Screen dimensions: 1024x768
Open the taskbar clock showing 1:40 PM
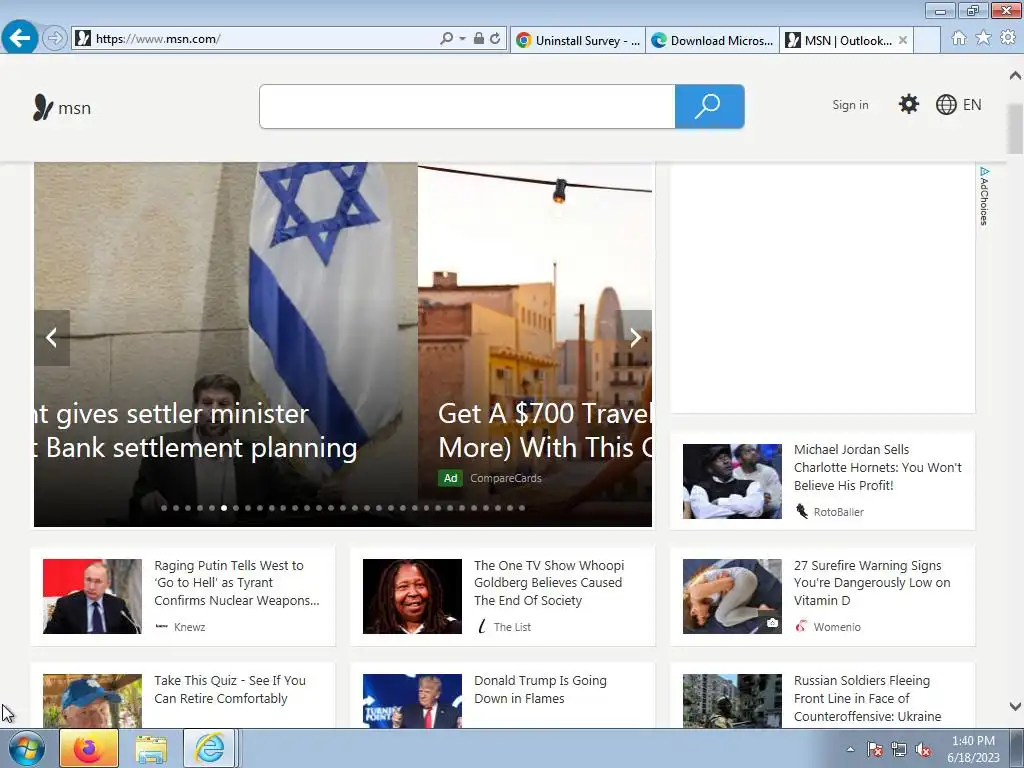(973, 749)
